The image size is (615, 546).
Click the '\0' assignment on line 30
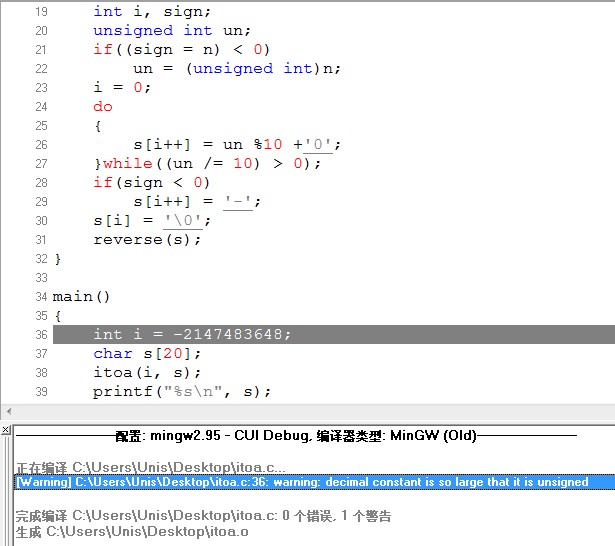tap(152, 220)
